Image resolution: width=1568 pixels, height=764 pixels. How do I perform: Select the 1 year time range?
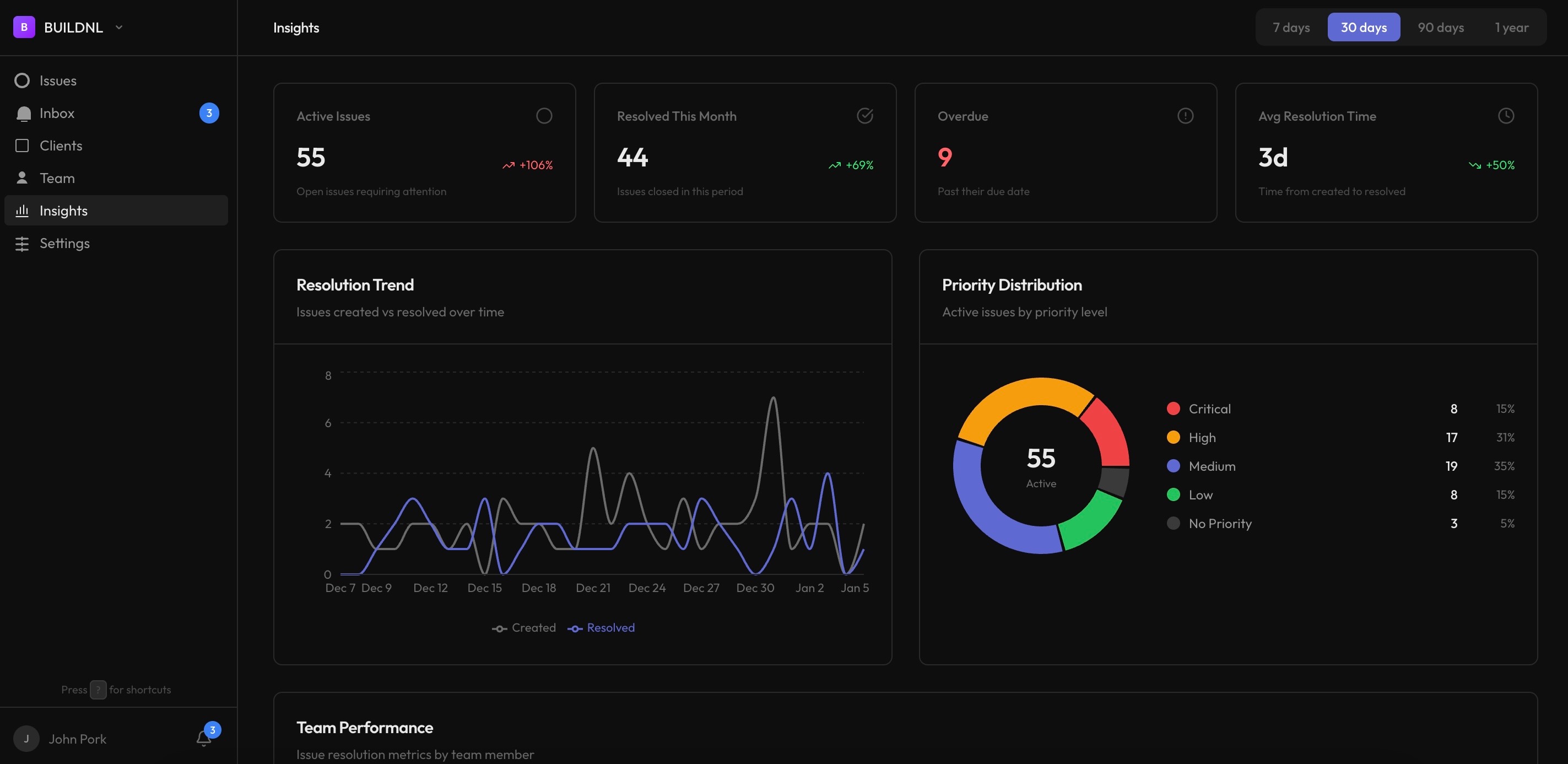pyautogui.click(x=1512, y=27)
